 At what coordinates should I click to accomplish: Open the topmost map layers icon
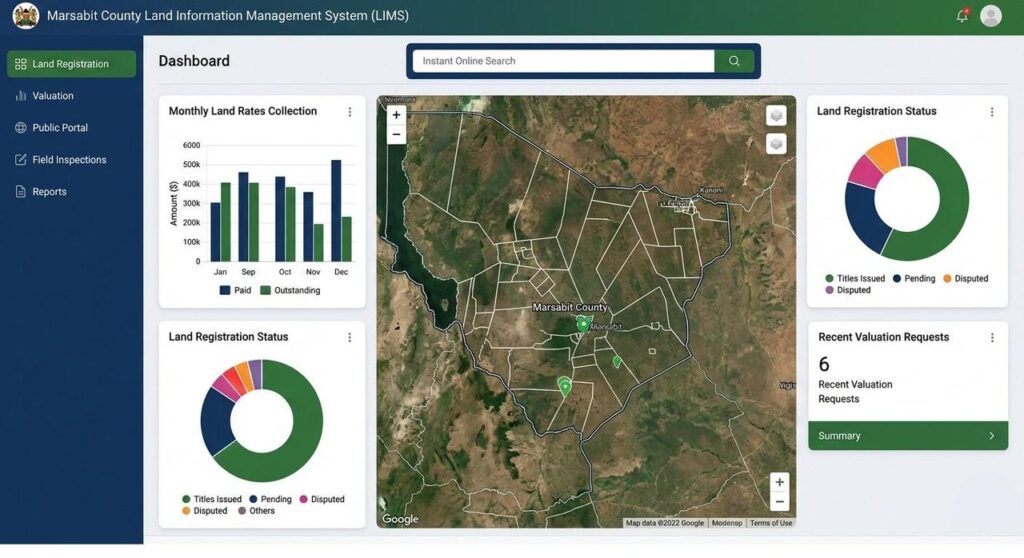pos(776,116)
